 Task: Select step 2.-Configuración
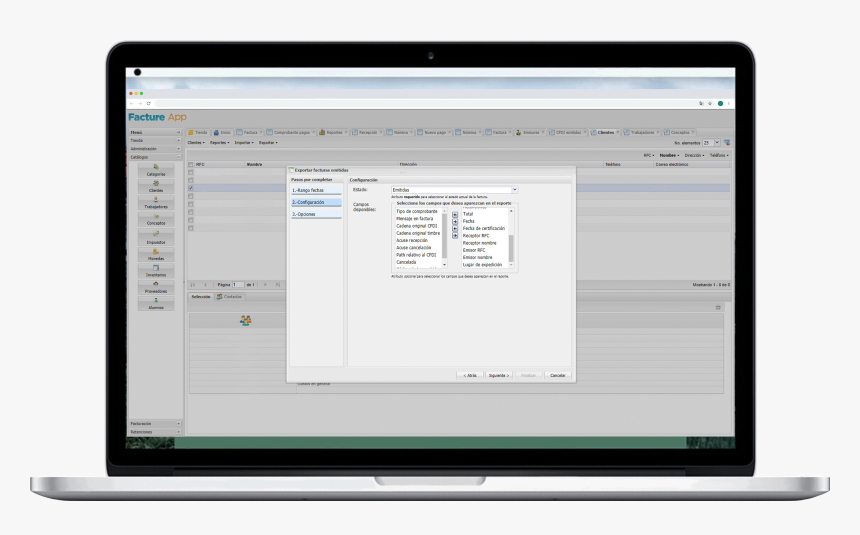(x=316, y=202)
